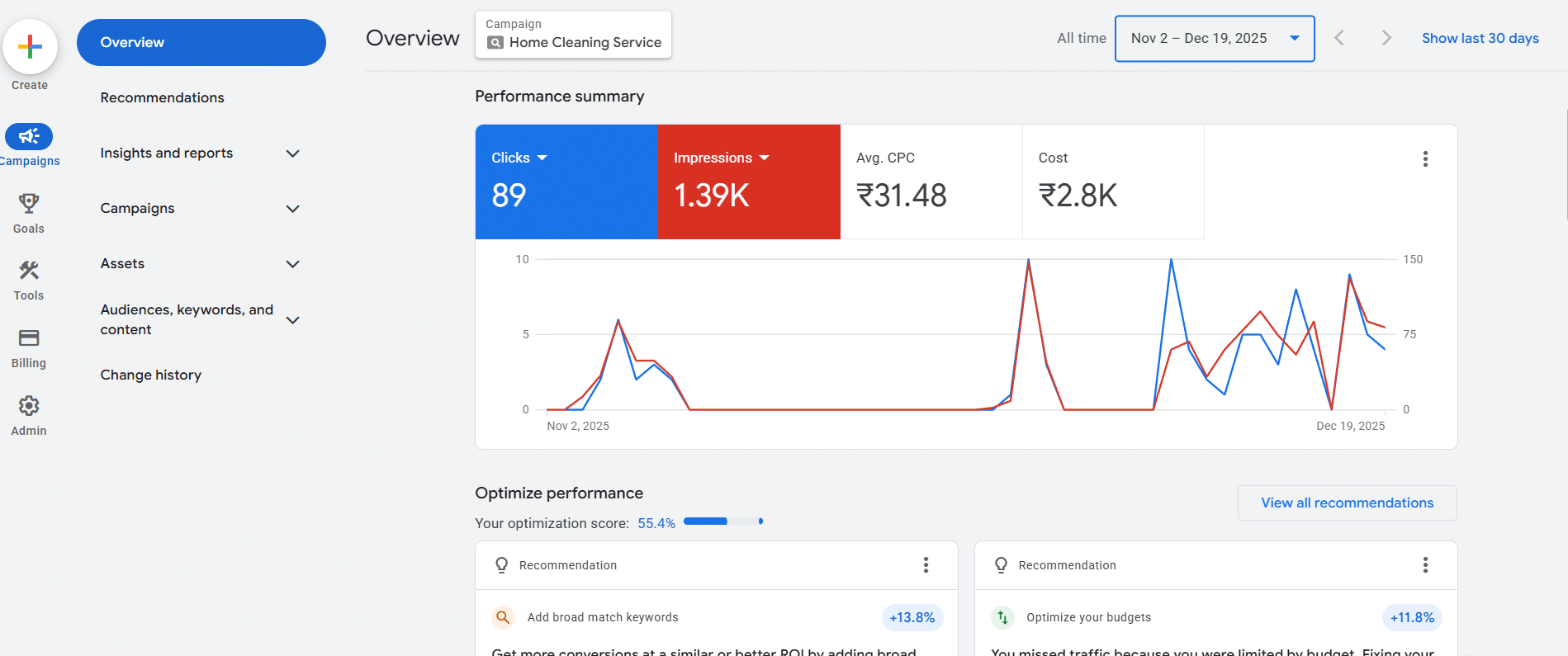The width and height of the screenshot is (1568, 656).
Task: Open the Admin gear icon
Action: 29,406
